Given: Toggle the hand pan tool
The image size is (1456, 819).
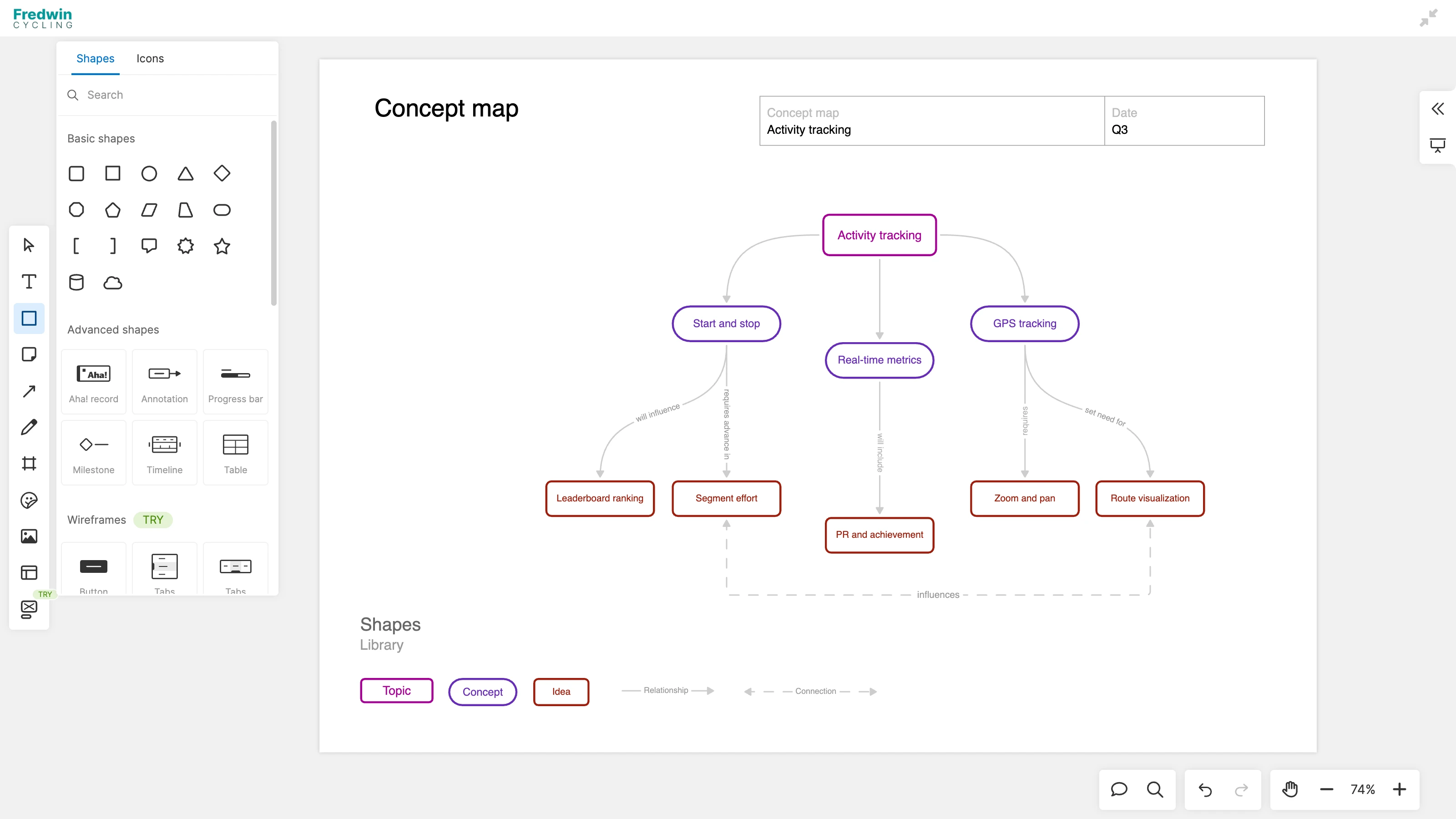Looking at the screenshot, I should click(x=1290, y=789).
